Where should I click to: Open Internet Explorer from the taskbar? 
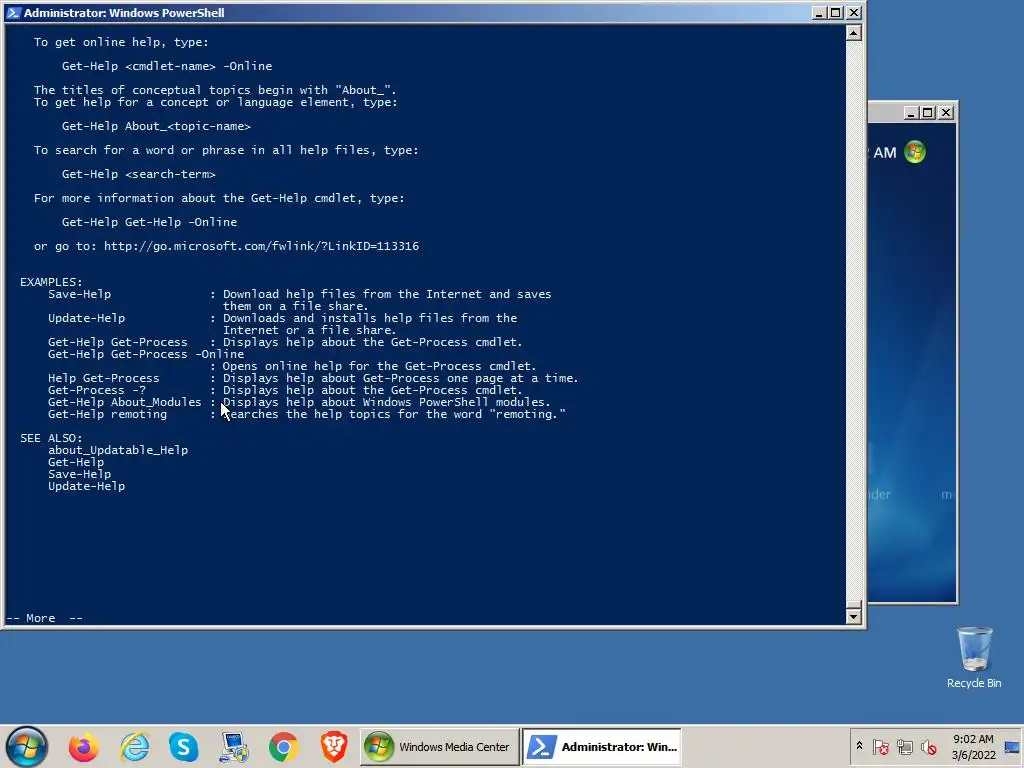(x=135, y=747)
